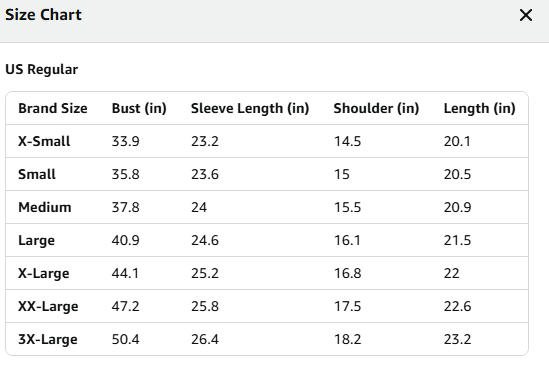Click the Shoulder (in) column header
The width and height of the screenshot is (549, 374).
click(376, 108)
